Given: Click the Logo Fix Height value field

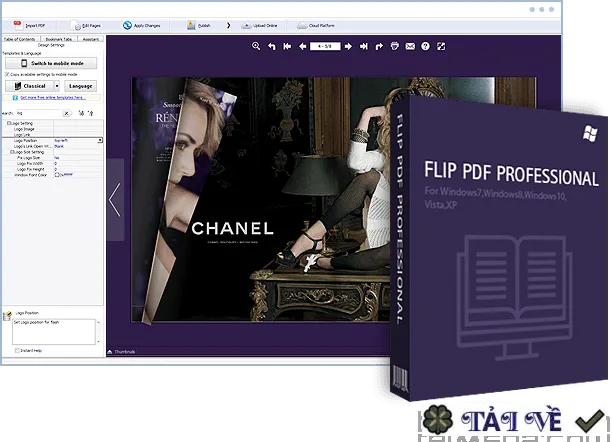Looking at the screenshot, I should point(78,169).
